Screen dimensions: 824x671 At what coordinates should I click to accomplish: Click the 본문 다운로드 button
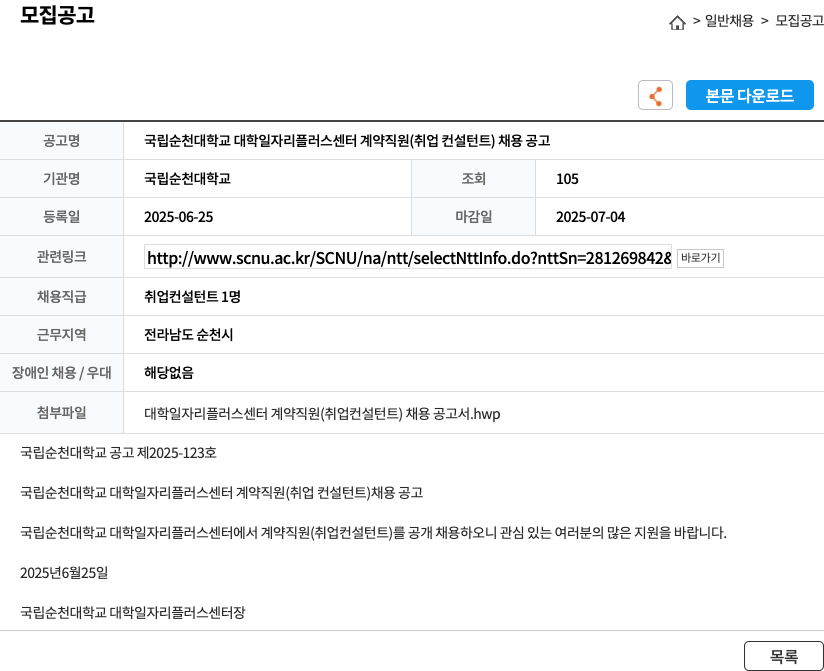[x=749, y=95]
